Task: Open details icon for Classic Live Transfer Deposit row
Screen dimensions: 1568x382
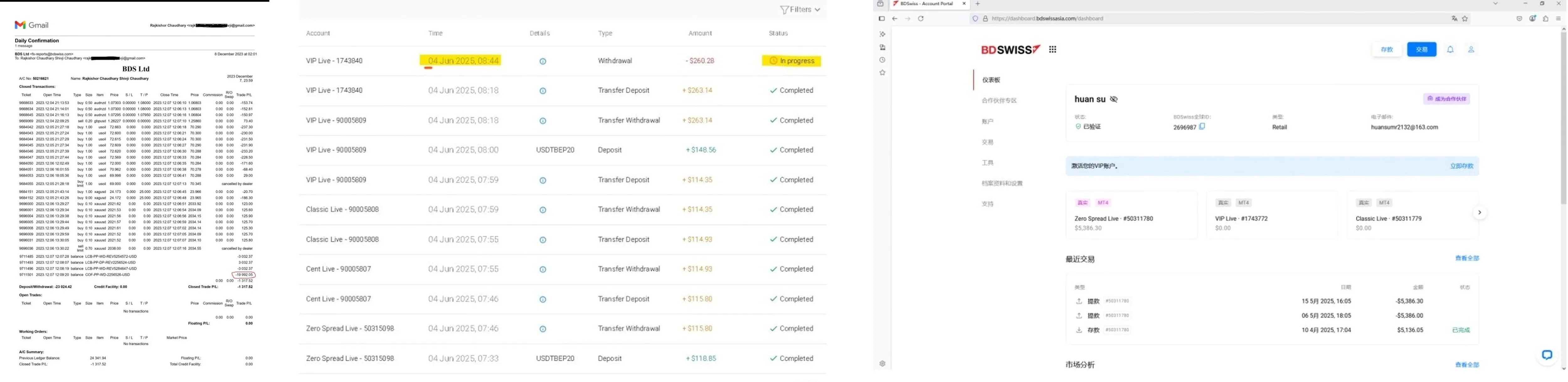Action: [x=542, y=240]
